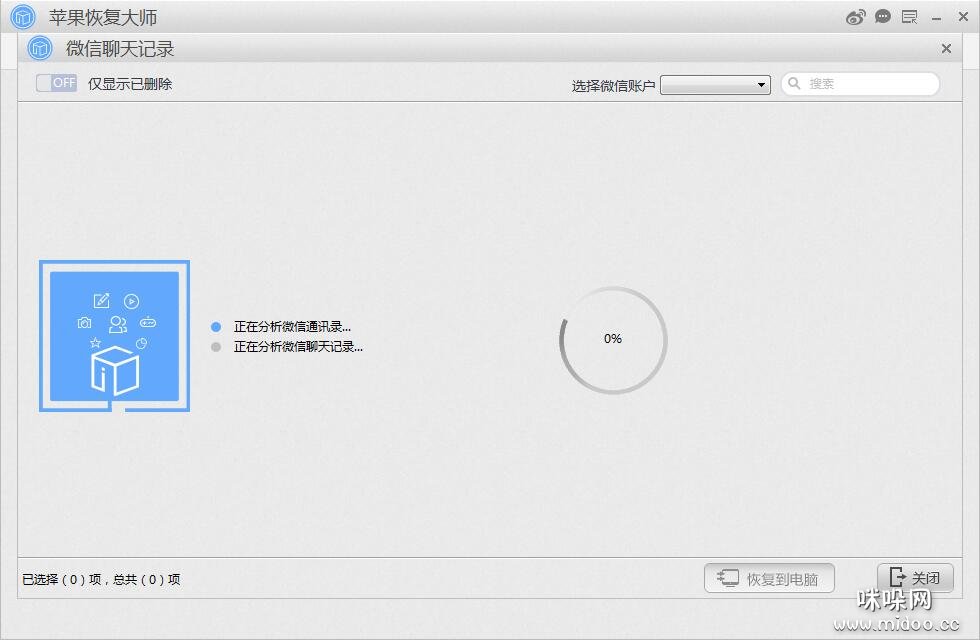Image resolution: width=980 pixels, height=640 pixels.
Task: Click the 微信聊天记录 dialog logo icon
Action: (x=40, y=48)
